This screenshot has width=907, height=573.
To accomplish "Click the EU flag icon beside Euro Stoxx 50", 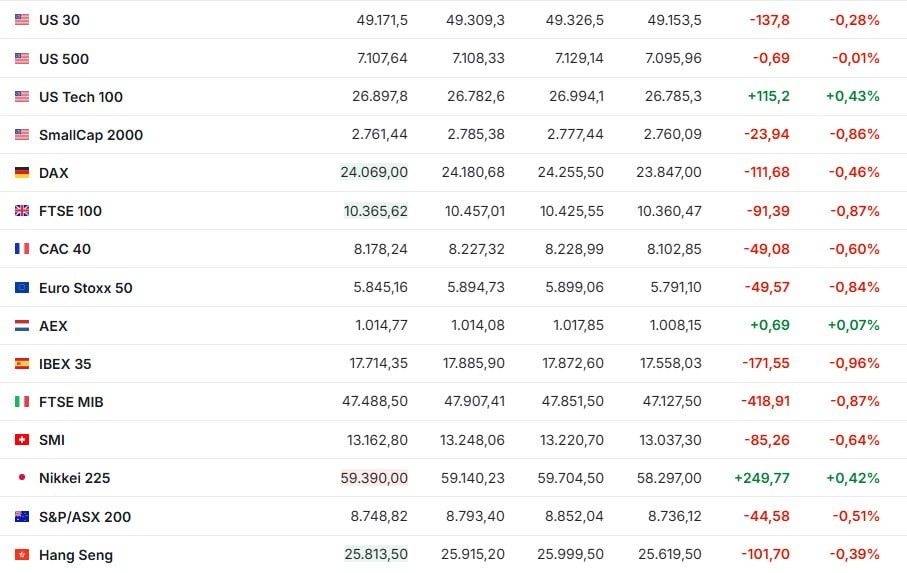I will pyautogui.click(x=22, y=288).
